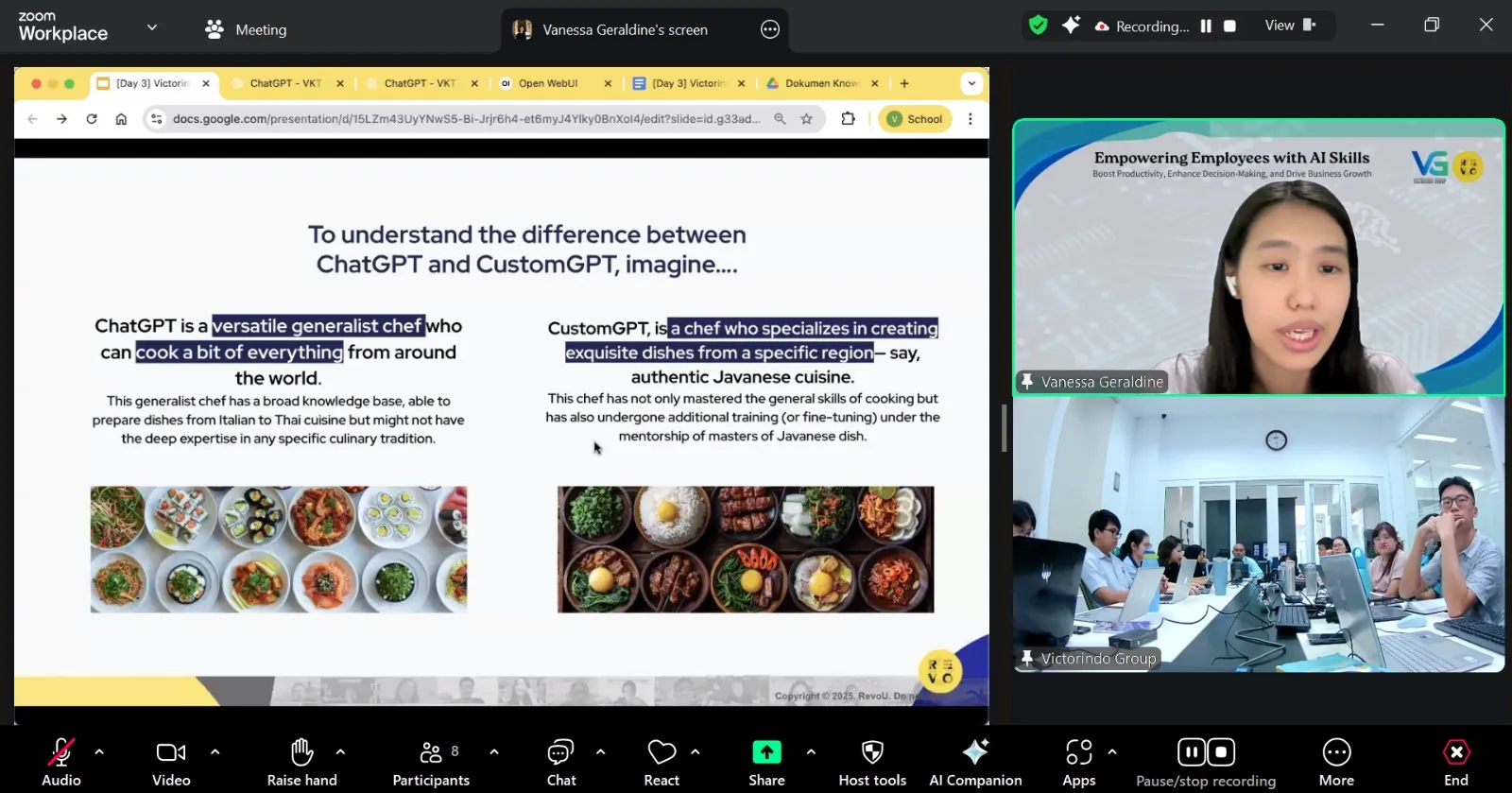The width and height of the screenshot is (1512, 793).
Task: Open a new browser tab
Action: coord(904,83)
